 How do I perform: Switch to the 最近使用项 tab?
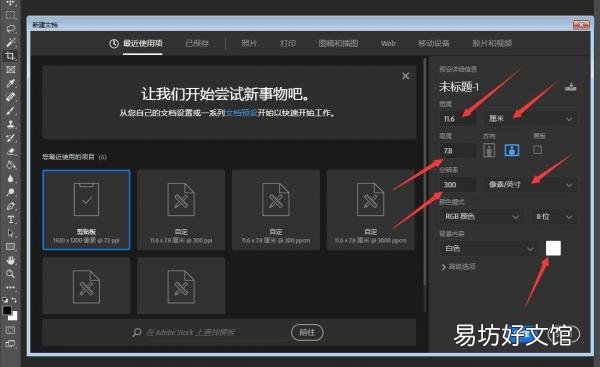pos(136,44)
